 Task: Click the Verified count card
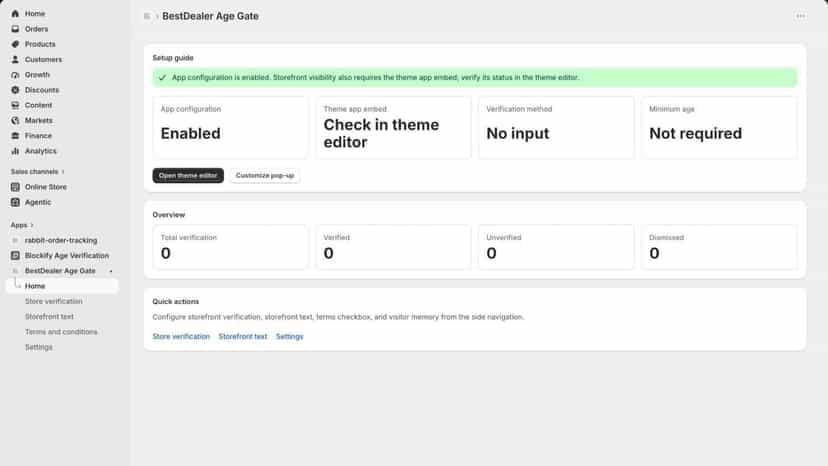coord(393,247)
